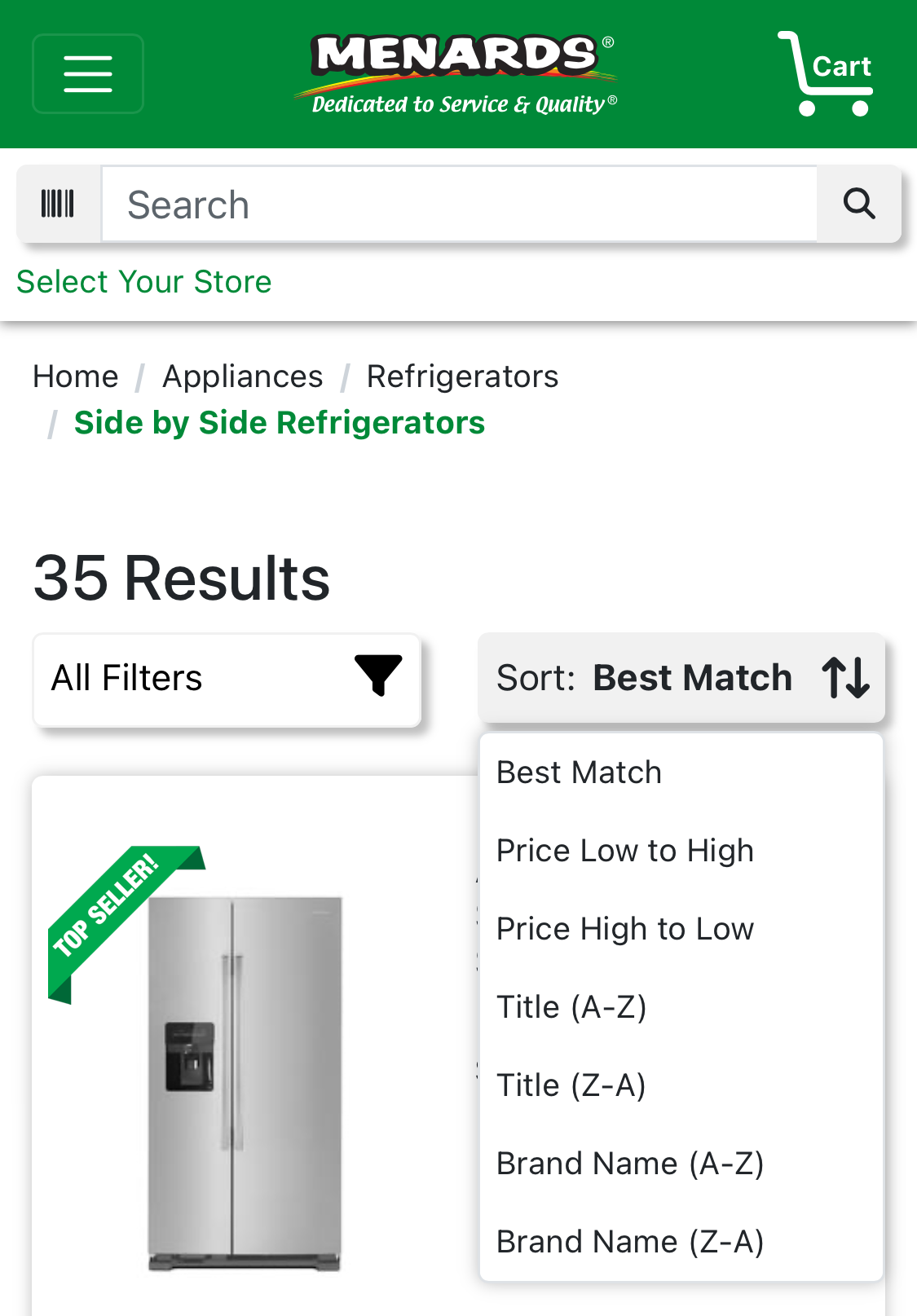Image resolution: width=917 pixels, height=1316 pixels.
Task: Choose Title (Z-A) from sort menu
Action: tap(571, 1085)
